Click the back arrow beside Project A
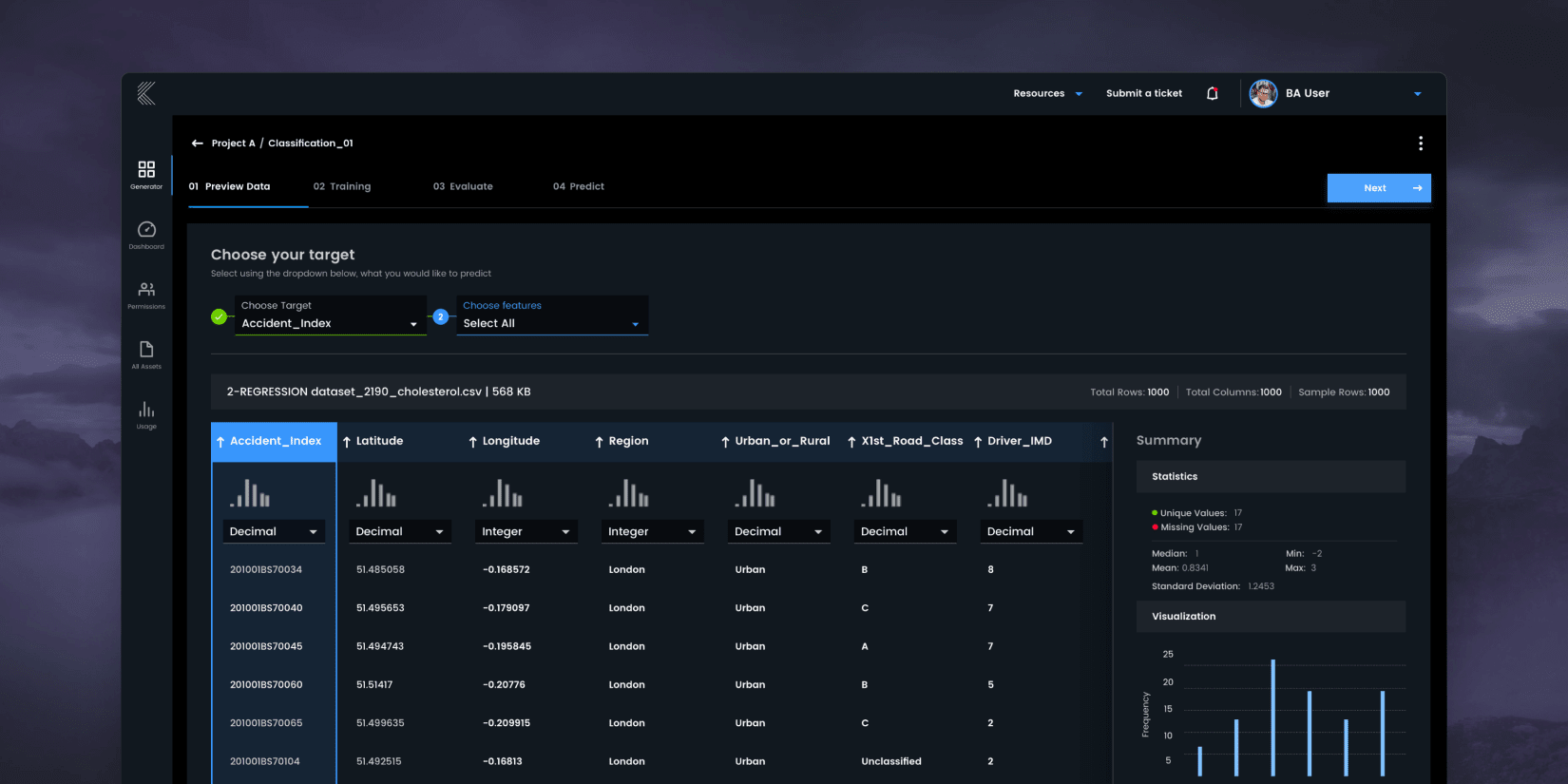1568x784 pixels. [198, 143]
